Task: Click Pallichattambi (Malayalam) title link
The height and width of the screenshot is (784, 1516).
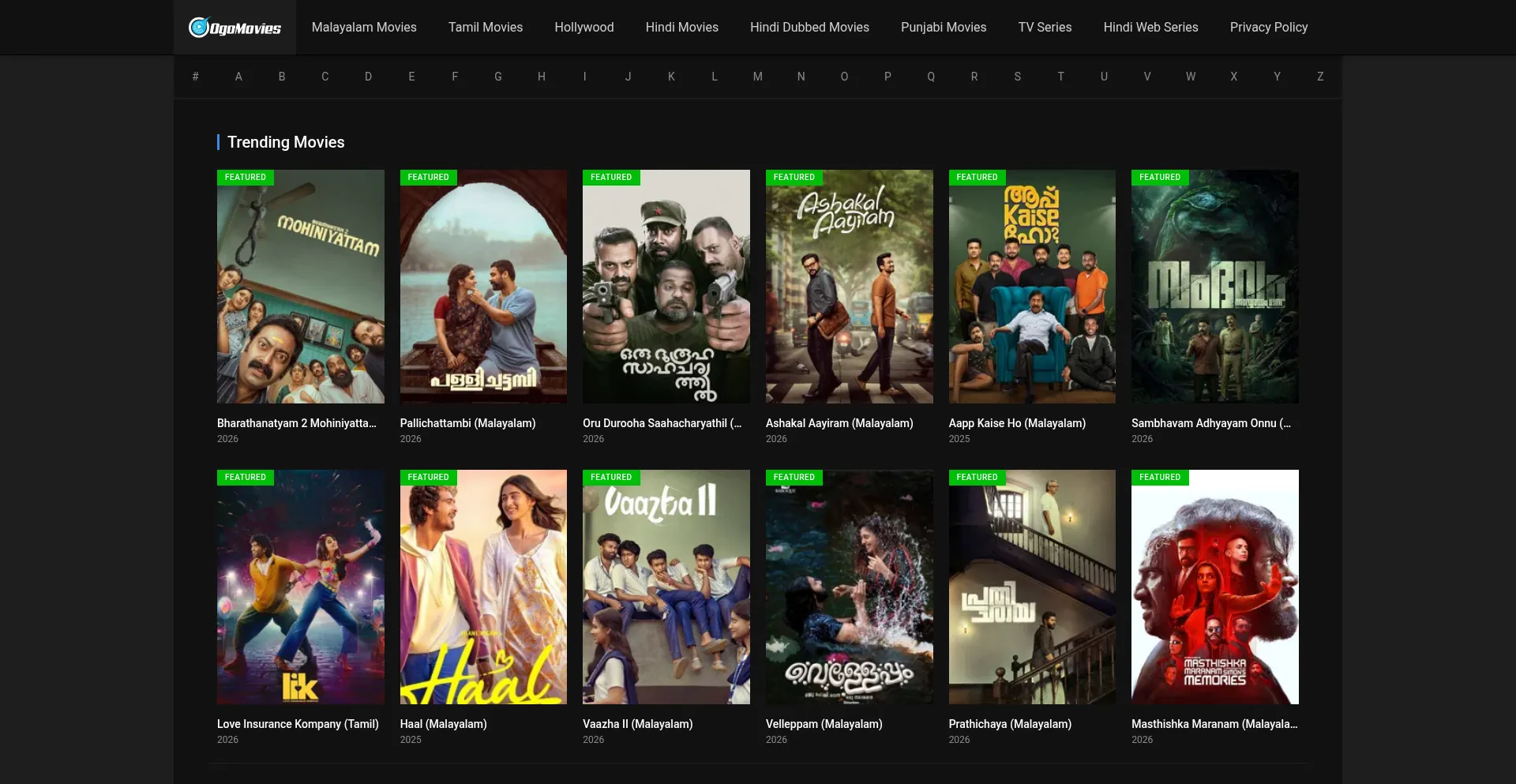Action: pos(467,423)
